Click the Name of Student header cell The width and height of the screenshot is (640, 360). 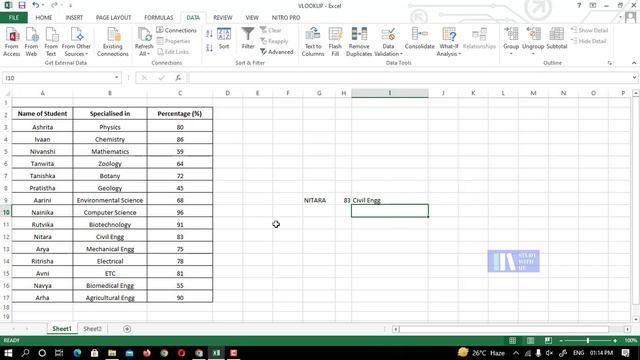coord(42,113)
